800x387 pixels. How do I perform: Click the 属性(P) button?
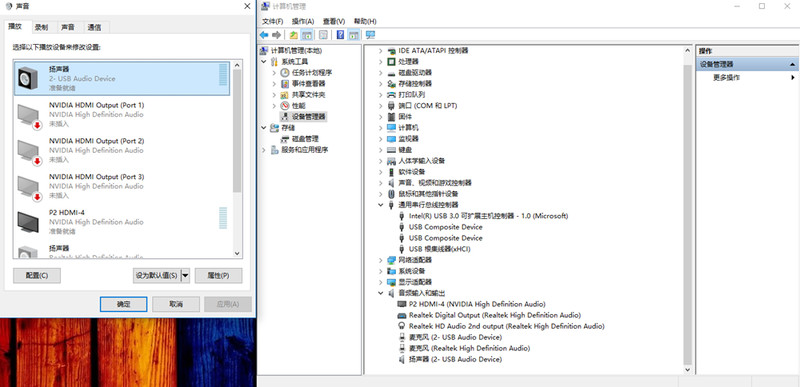[218, 276]
